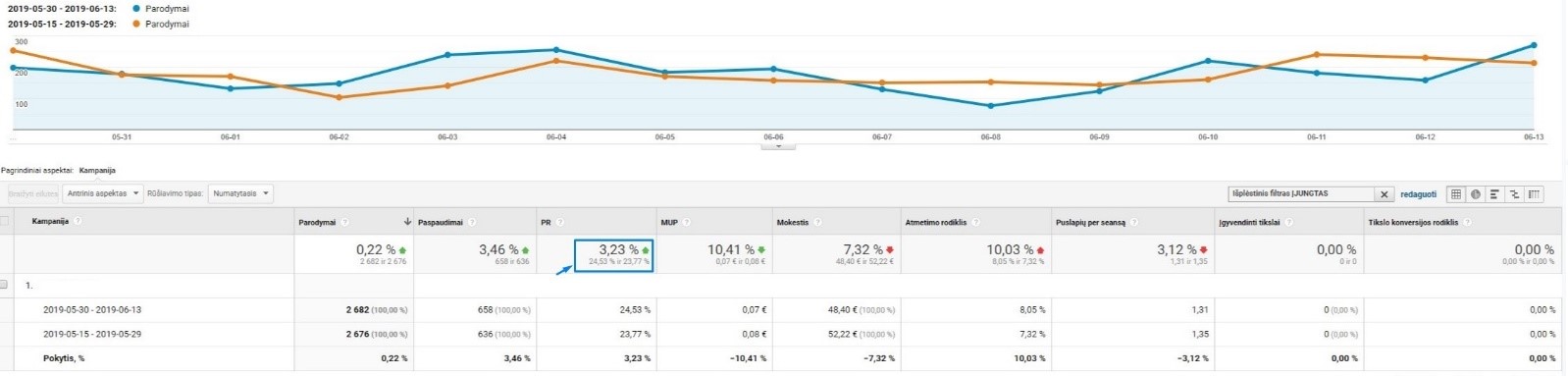Image resolution: width=1568 pixels, height=376 pixels.
Task: Click the 2 676 impressions cell
Action: tap(357, 334)
